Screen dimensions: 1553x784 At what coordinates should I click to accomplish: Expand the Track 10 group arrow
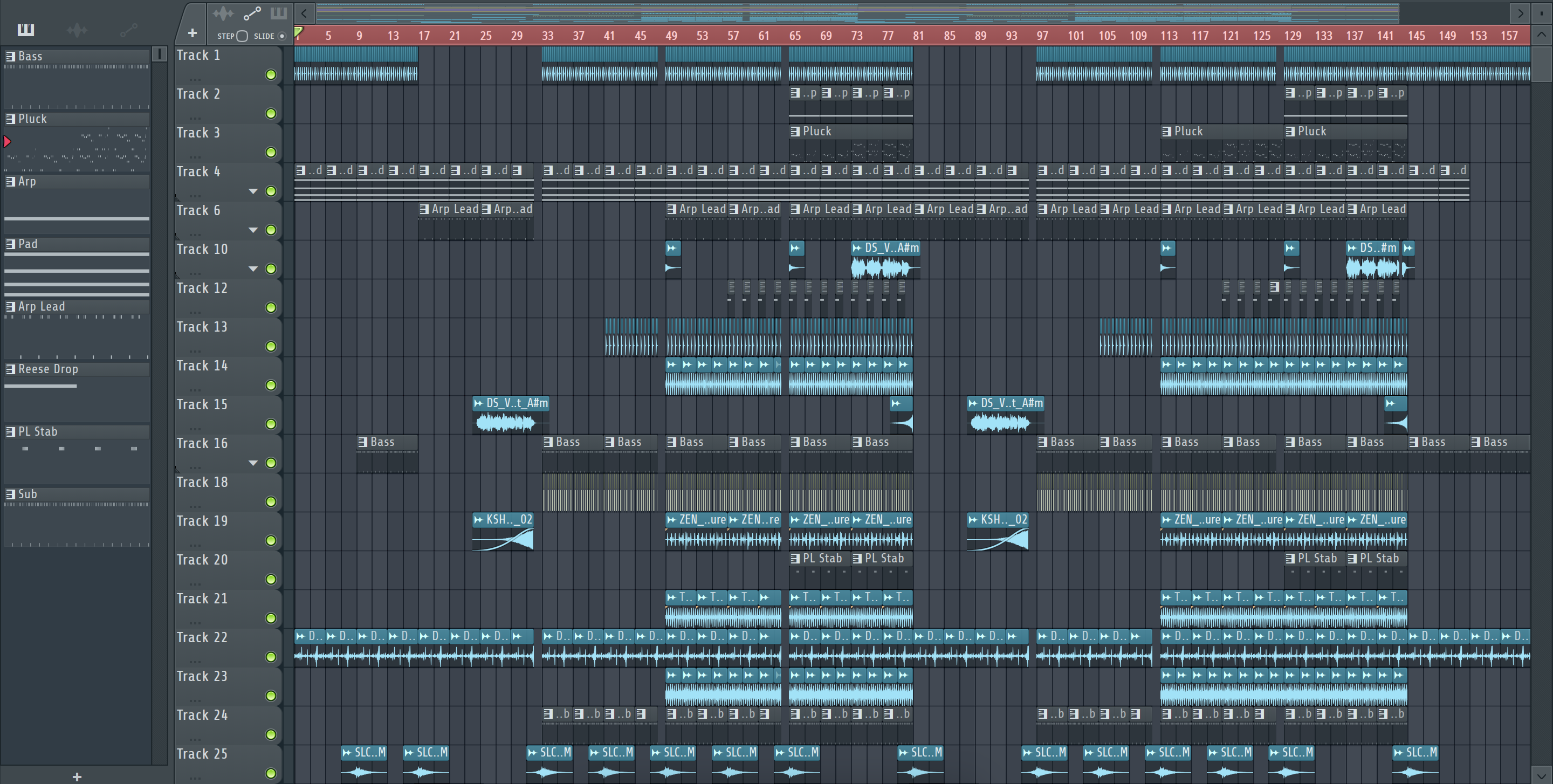coord(253,269)
